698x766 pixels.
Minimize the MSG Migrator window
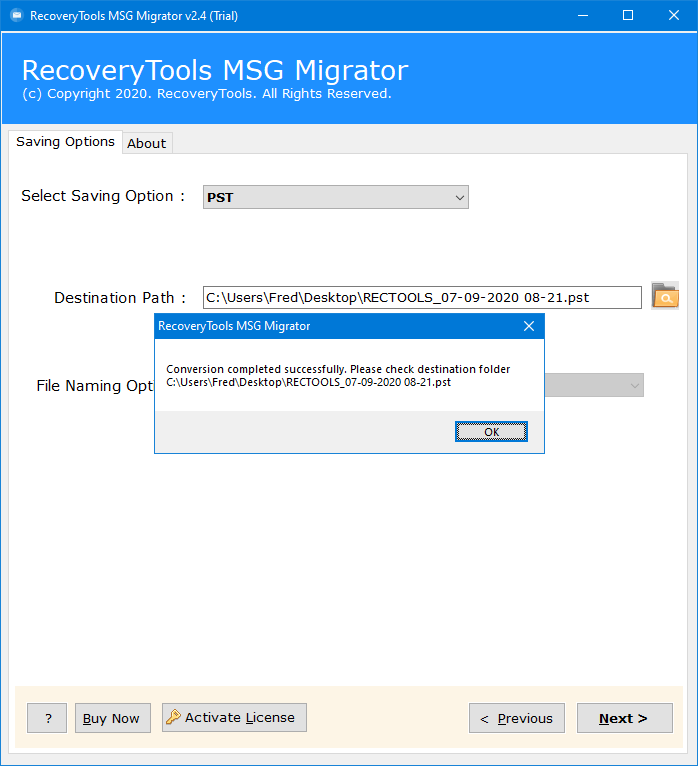581,15
